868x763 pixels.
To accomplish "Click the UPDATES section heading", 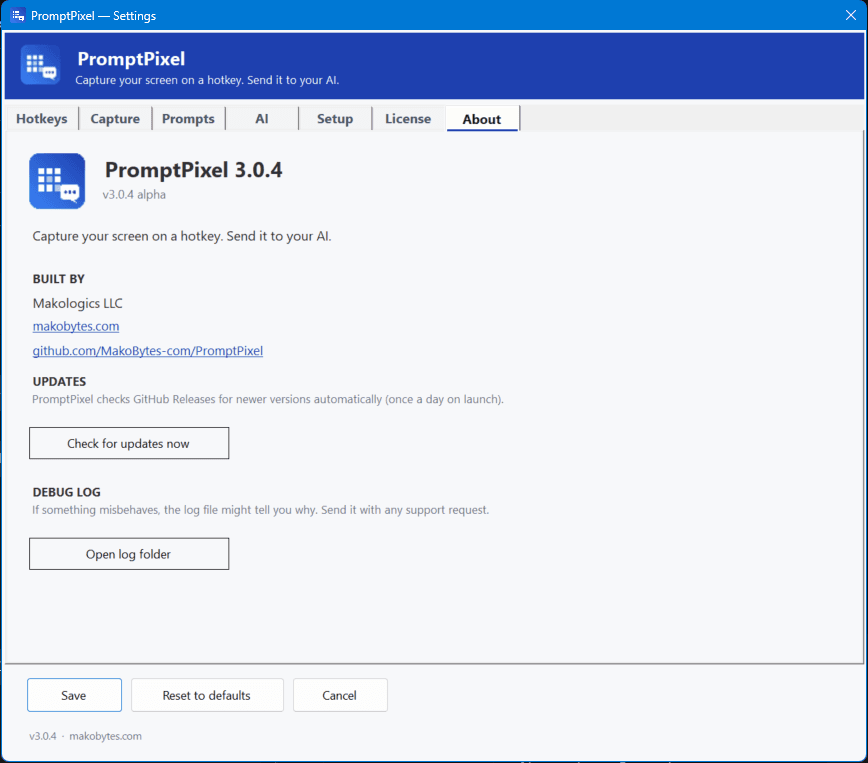I will 59,382.
